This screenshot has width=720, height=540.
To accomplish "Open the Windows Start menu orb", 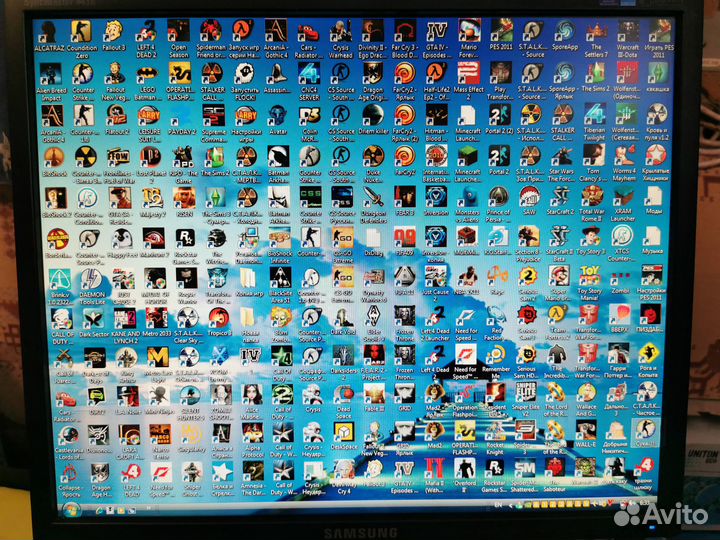I will click(72, 508).
